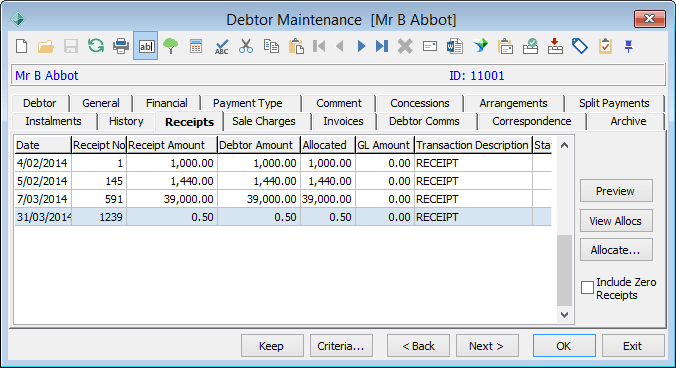Switch to the Invoices tab
The height and width of the screenshot is (368, 676).
tap(343, 122)
